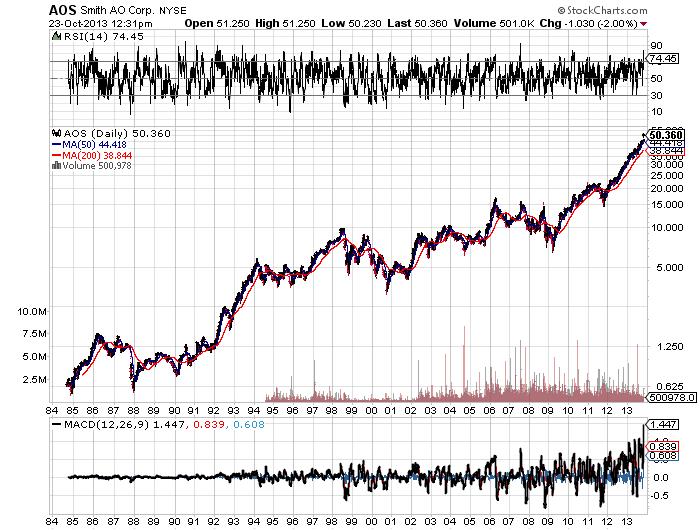This screenshot has width=700, height=530.
Task: Click the price axis label 15.000
Action: click(x=667, y=204)
